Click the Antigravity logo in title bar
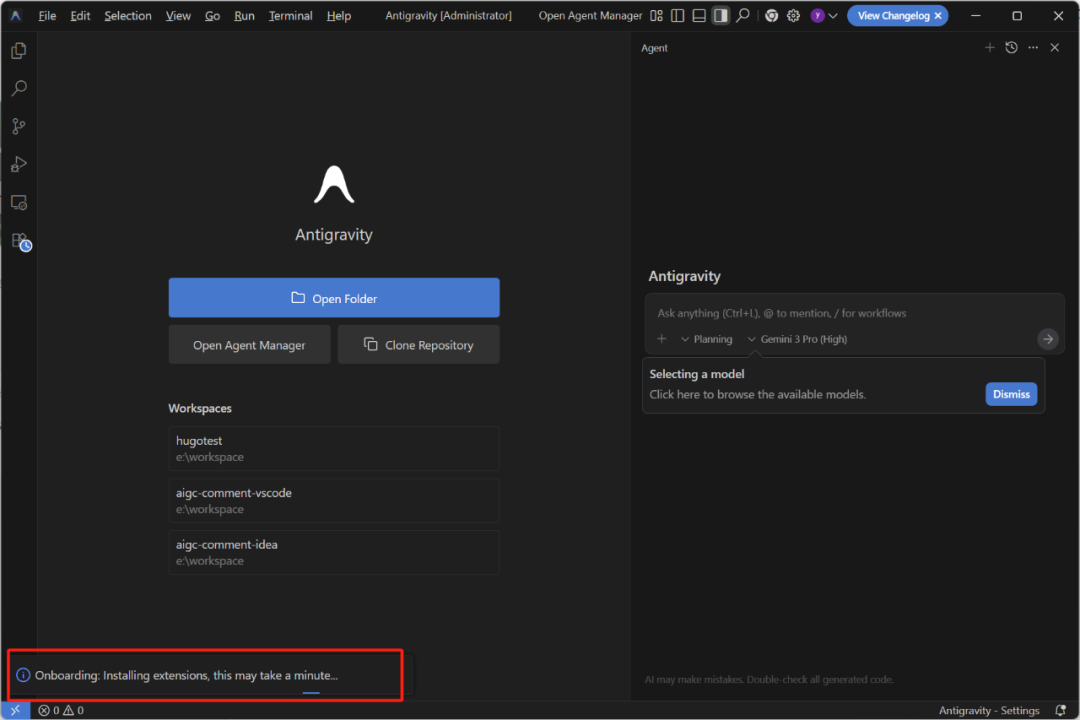1080x720 pixels. [15, 15]
